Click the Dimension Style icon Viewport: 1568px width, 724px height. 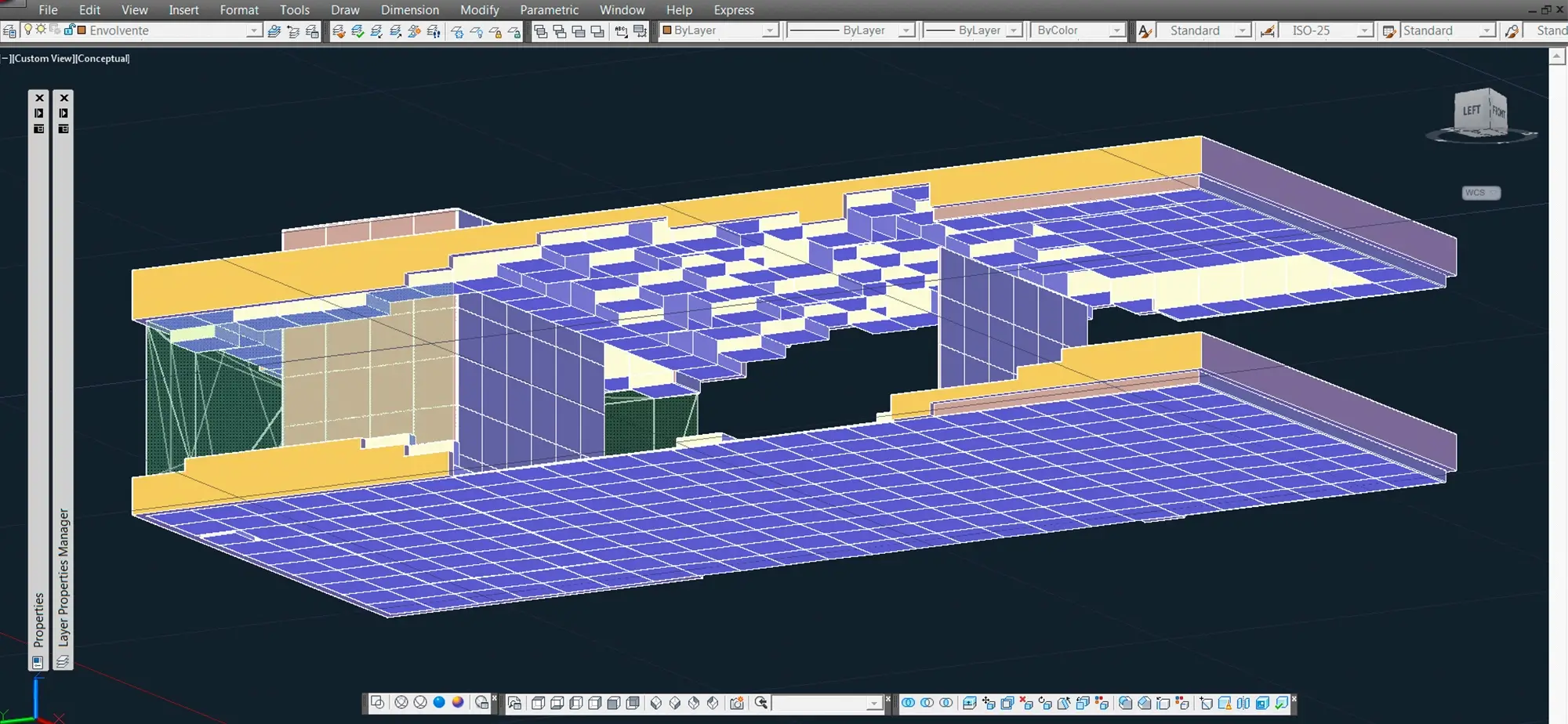tap(1267, 31)
